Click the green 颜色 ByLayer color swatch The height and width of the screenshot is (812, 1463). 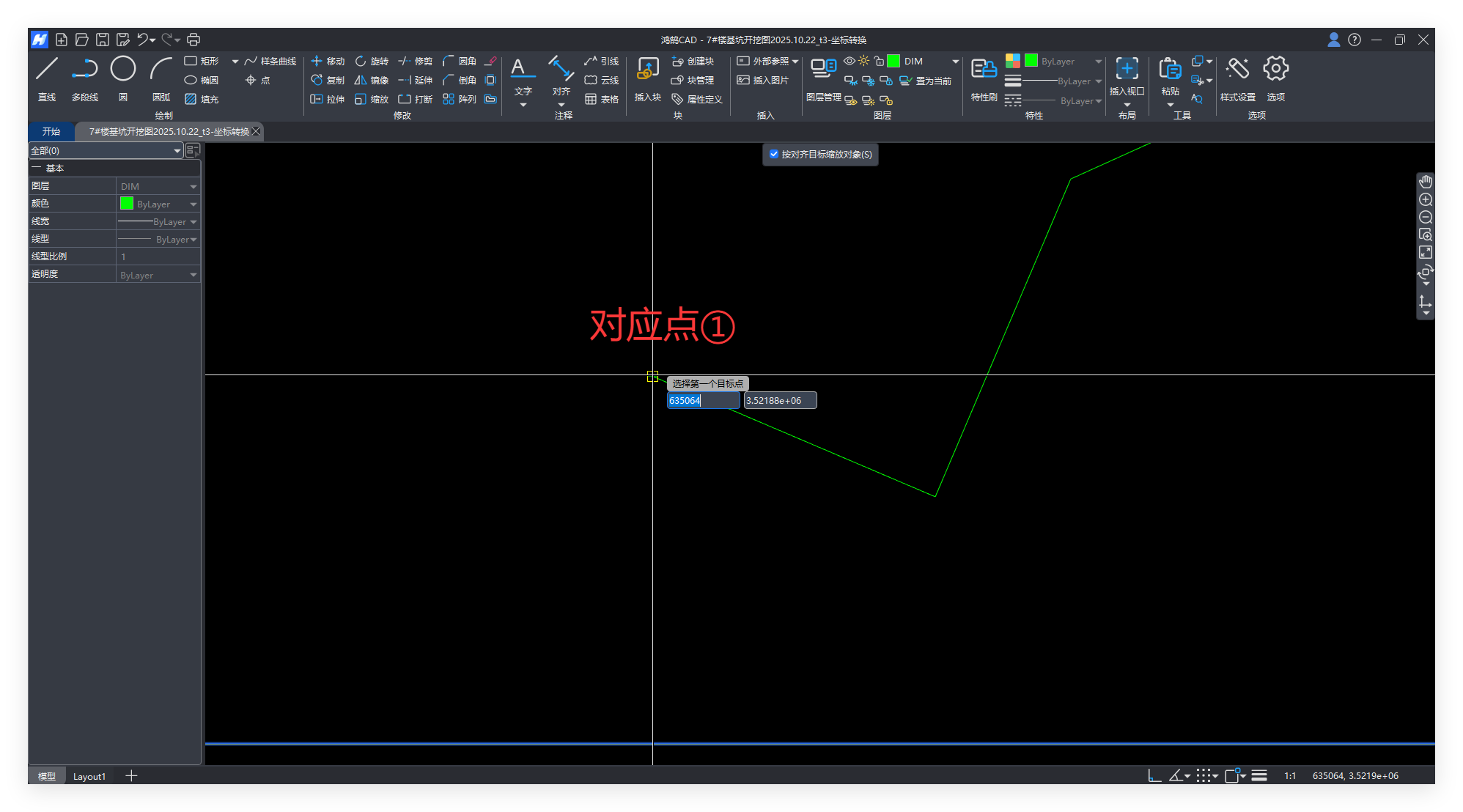pyautogui.click(x=127, y=204)
